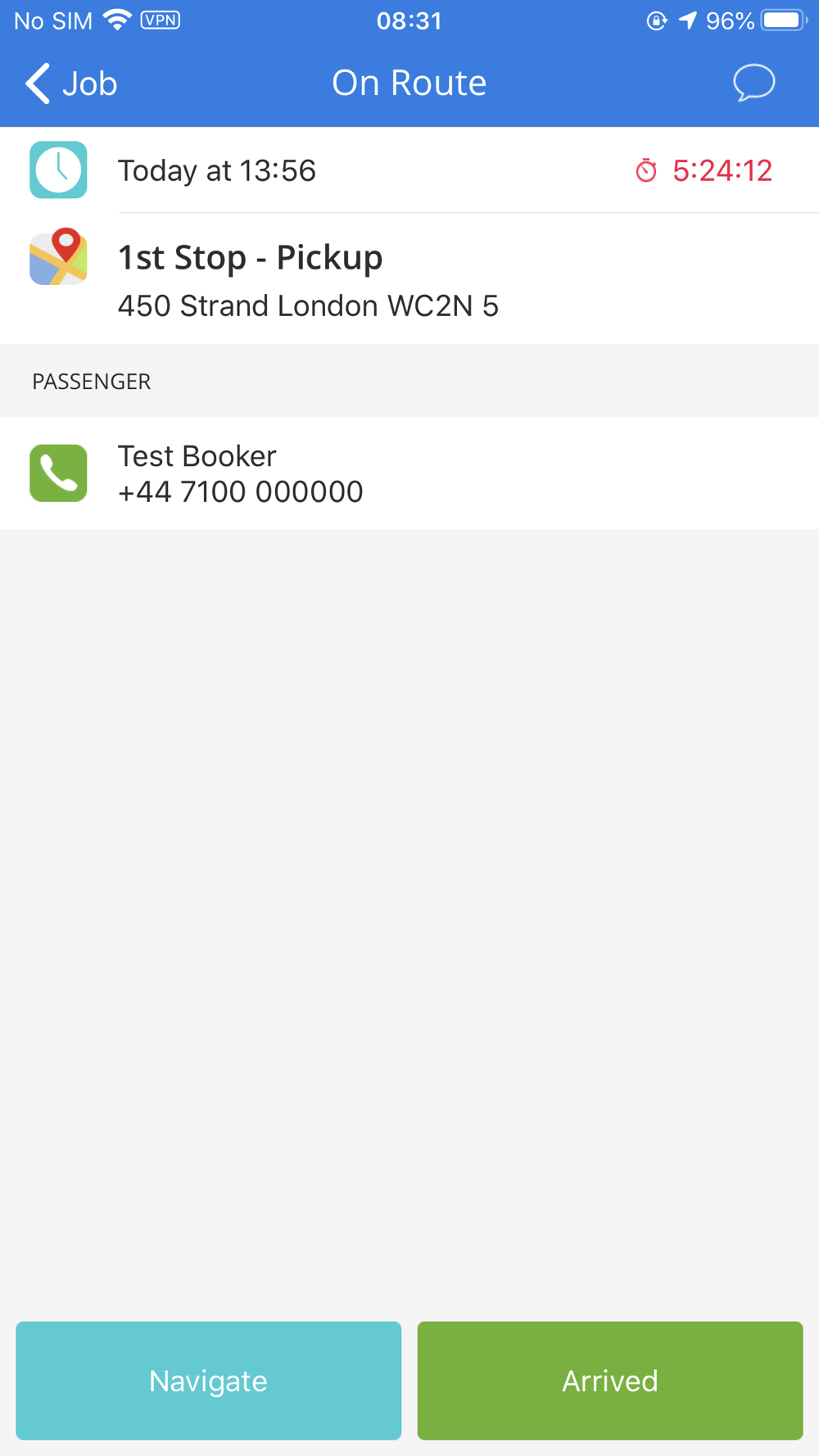Tap the teal clock icon
Viewport: 819px width, 1456px height.
click(58, 170)
